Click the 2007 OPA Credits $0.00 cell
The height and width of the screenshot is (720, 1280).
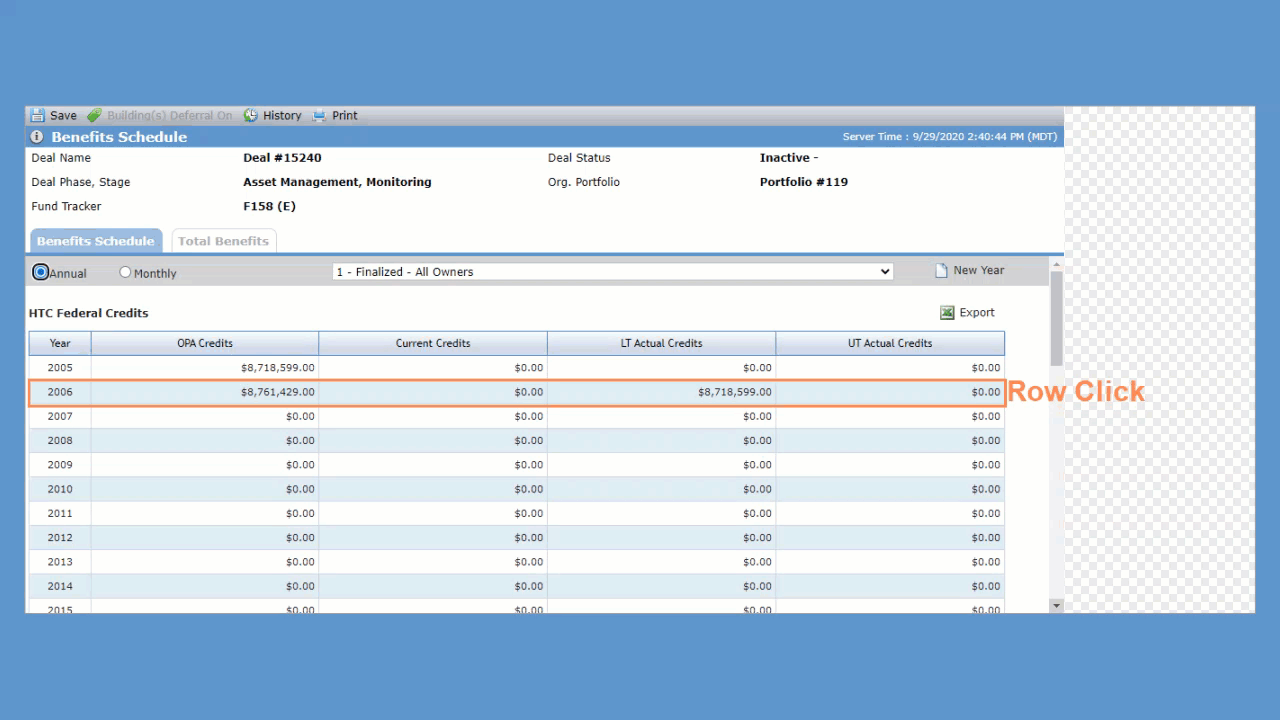205,416
